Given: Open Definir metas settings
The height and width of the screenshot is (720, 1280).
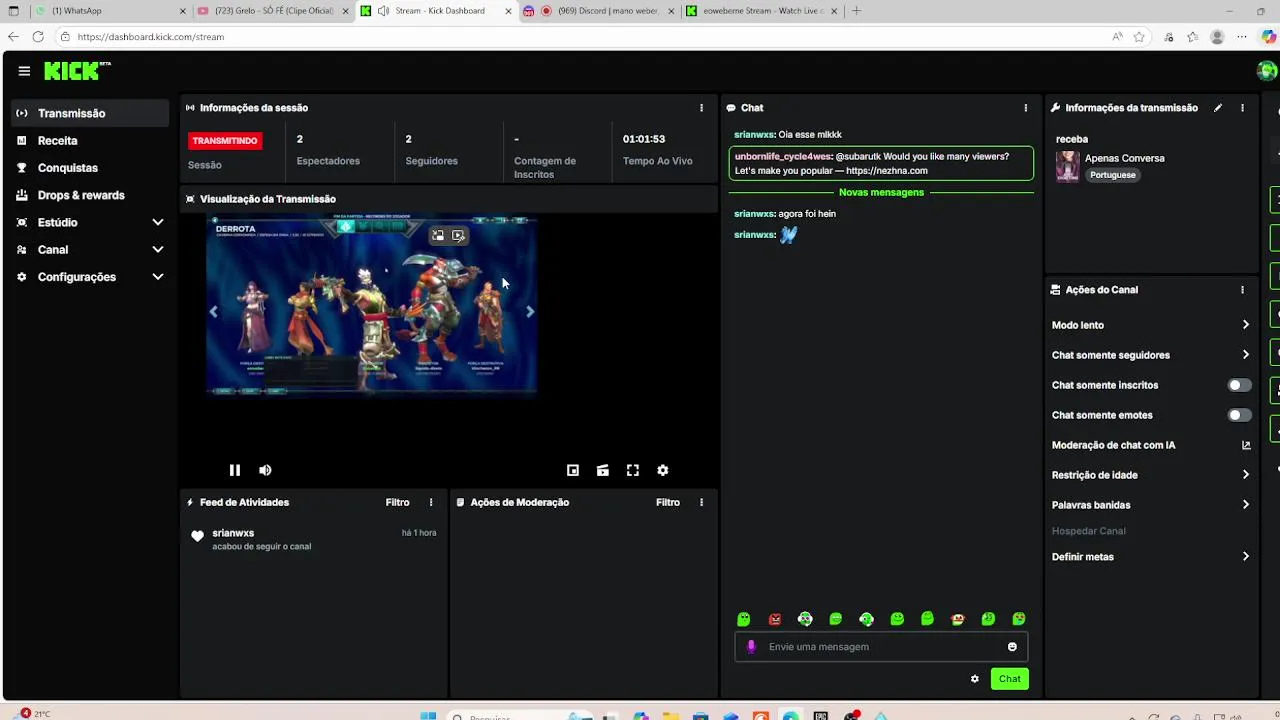Looking at the screenshot, I should pyautogui.click(x=1151, y=557).
